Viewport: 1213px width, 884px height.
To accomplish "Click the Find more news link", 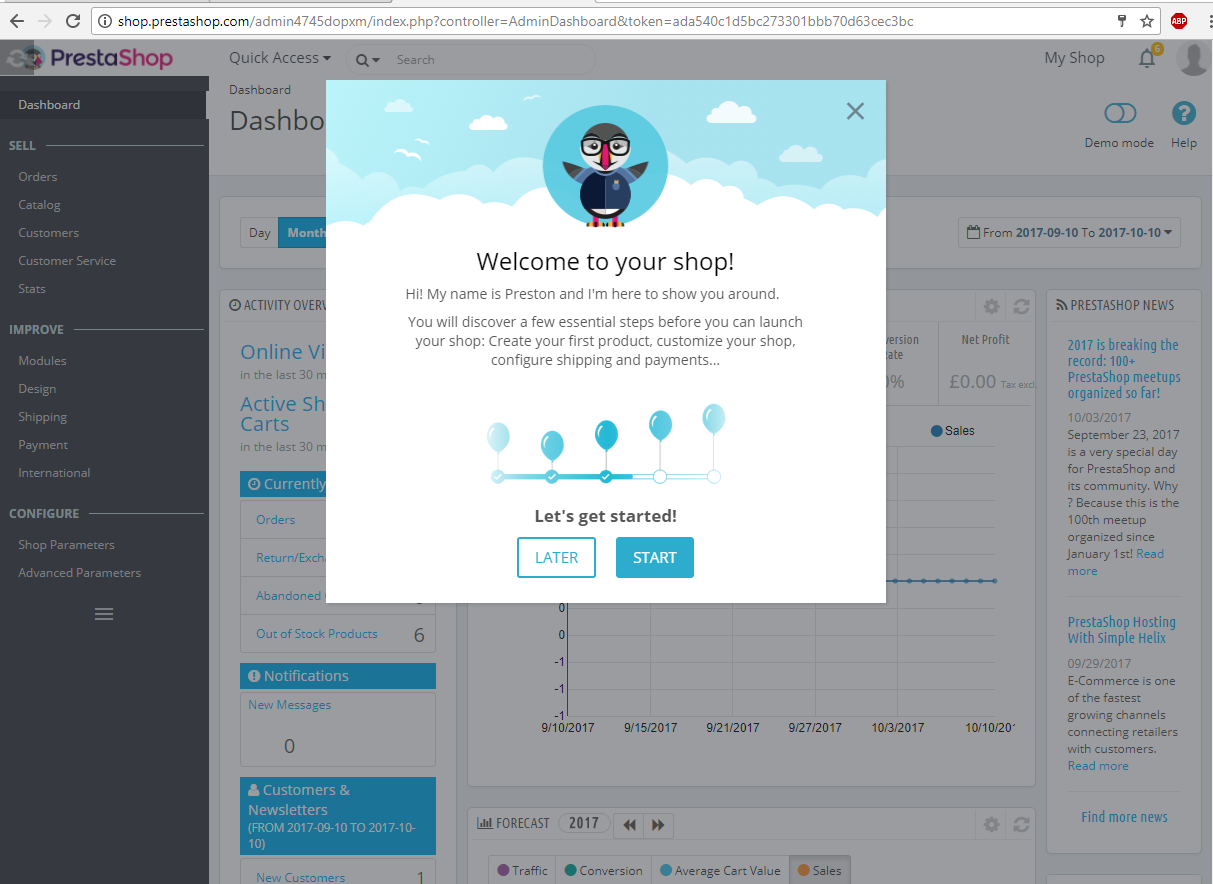I will pos(1124,817).
